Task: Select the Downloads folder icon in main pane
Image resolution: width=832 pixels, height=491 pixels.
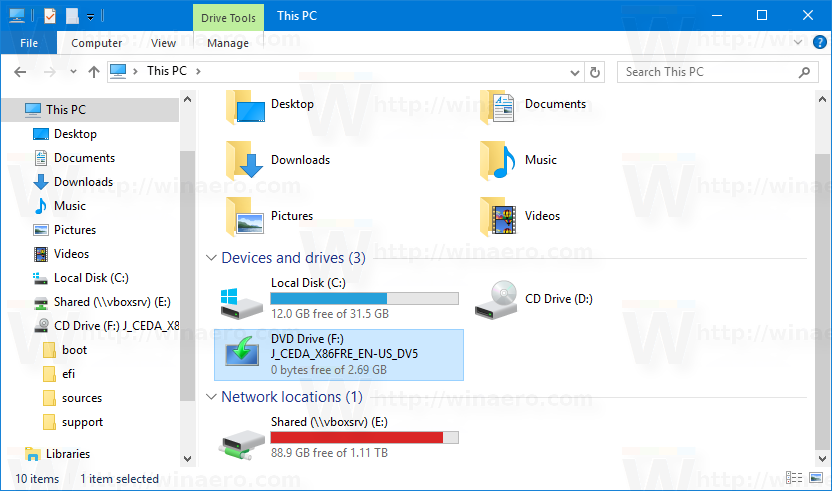Action: [x=245, y=160]
